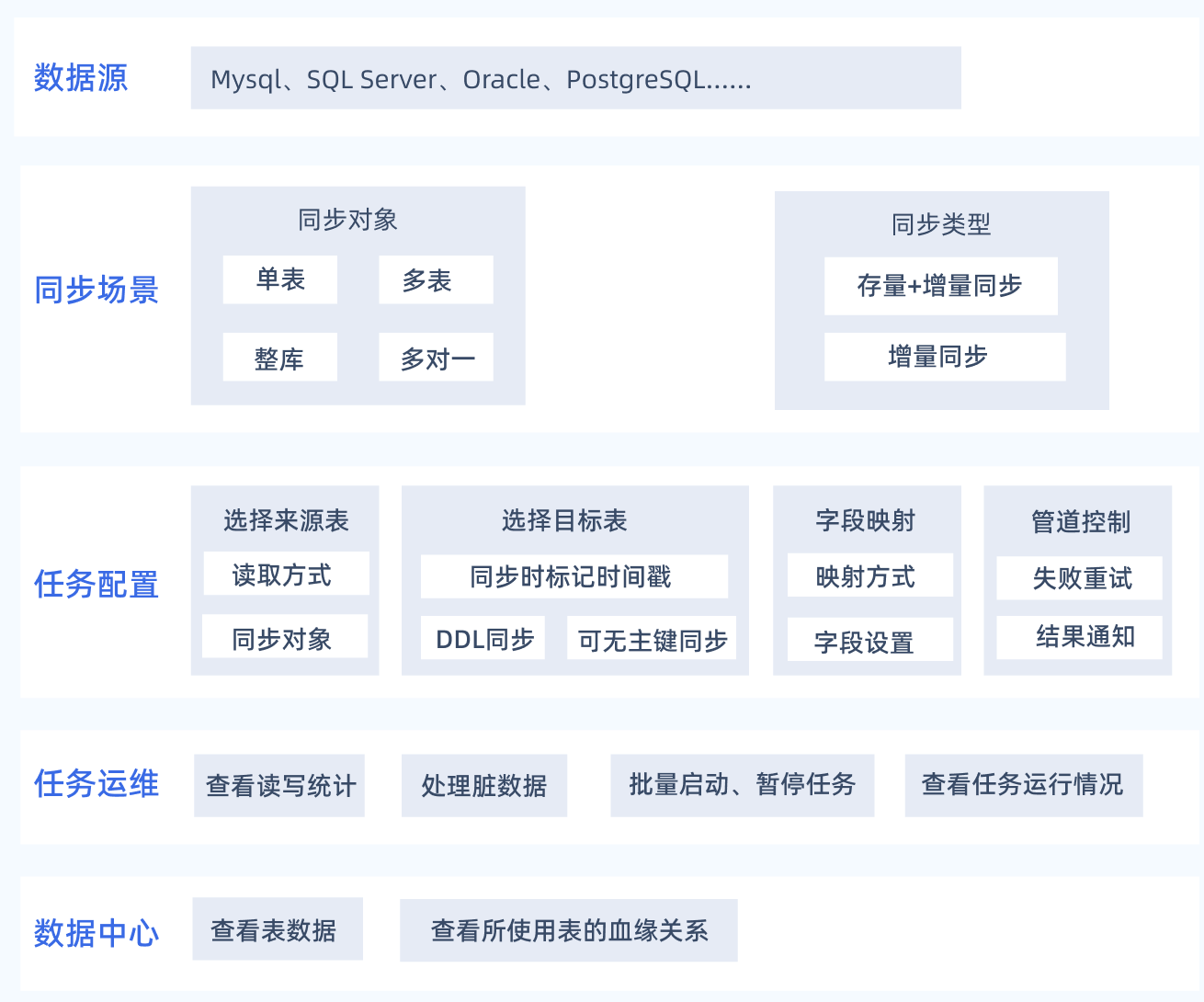Image resolution: width=1204 pixels, height=1002 pixels.
Task: Select the 整库 box
Action: click(x=280, y=357)
